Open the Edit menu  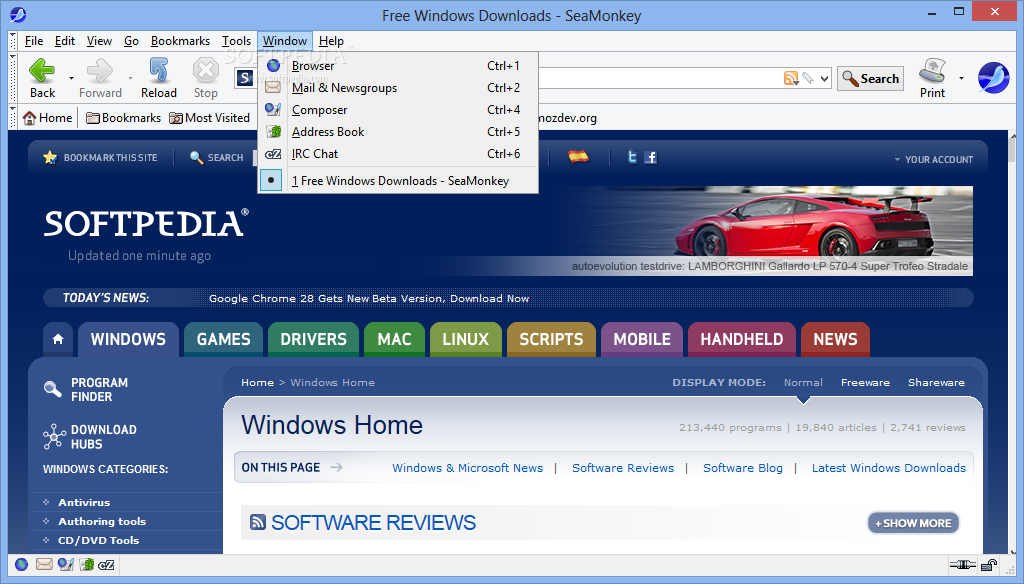click(65, 41)
